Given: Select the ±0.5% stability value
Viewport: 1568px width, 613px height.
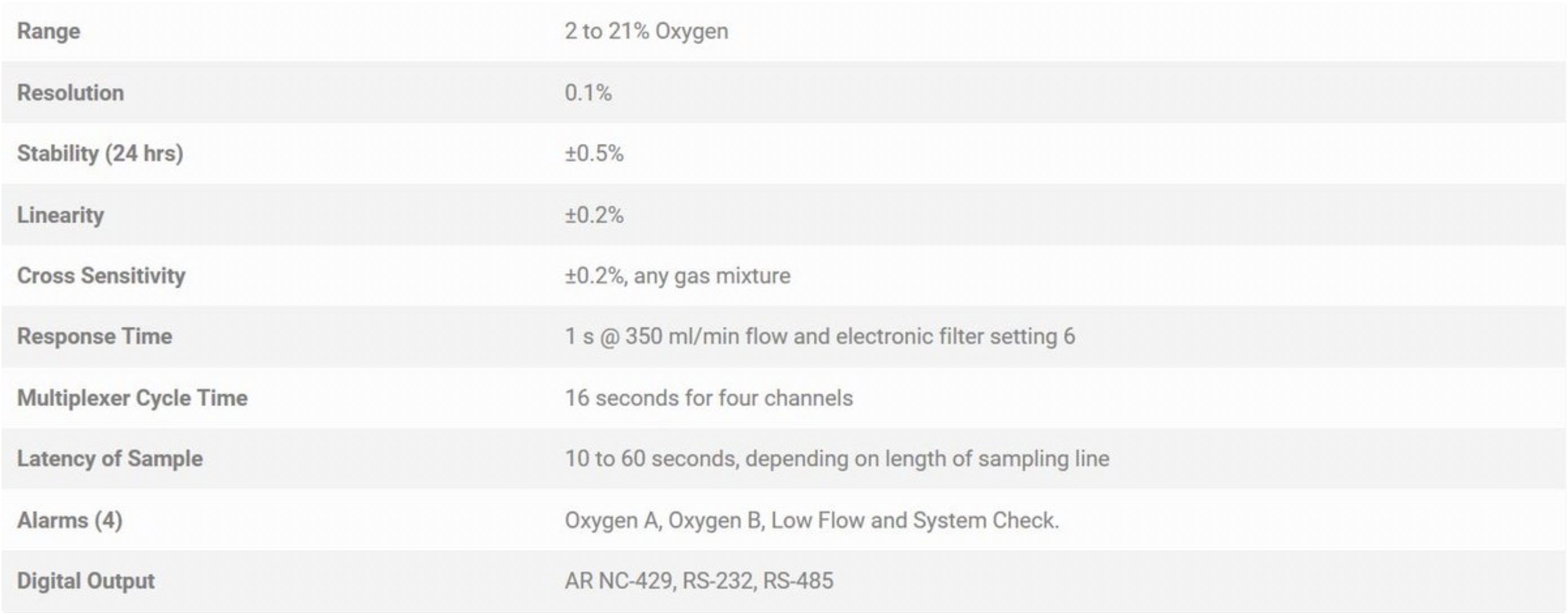Looking at the screenshot, I should pos(594,153).
